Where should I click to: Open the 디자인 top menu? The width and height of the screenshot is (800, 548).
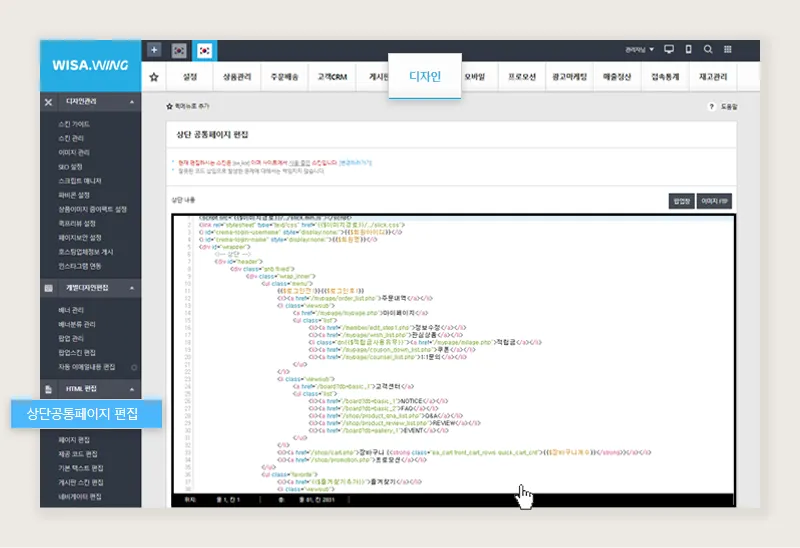(424, 76)
